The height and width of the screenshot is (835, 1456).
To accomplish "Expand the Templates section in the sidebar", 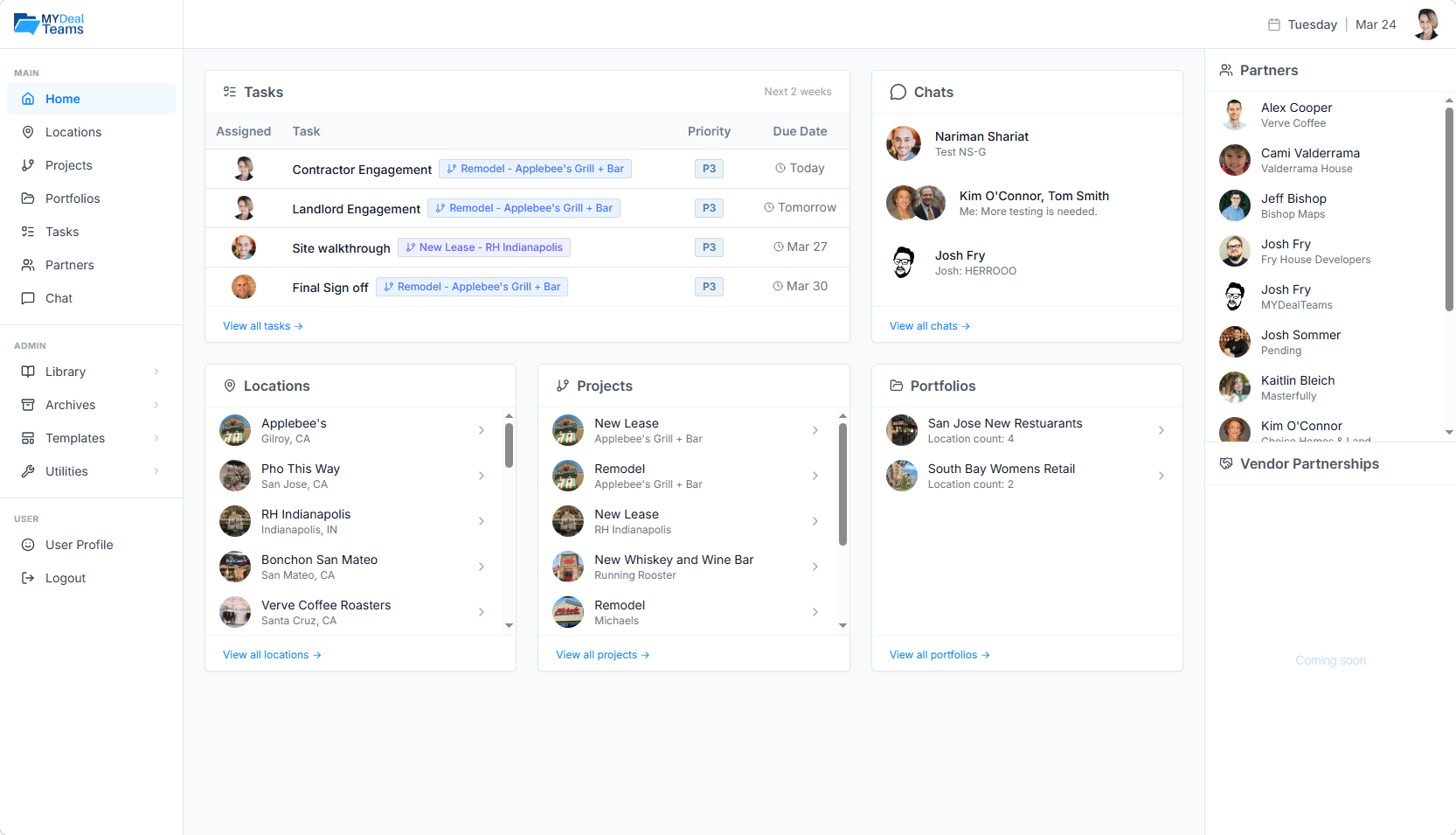I will click(x=29, y=438).
